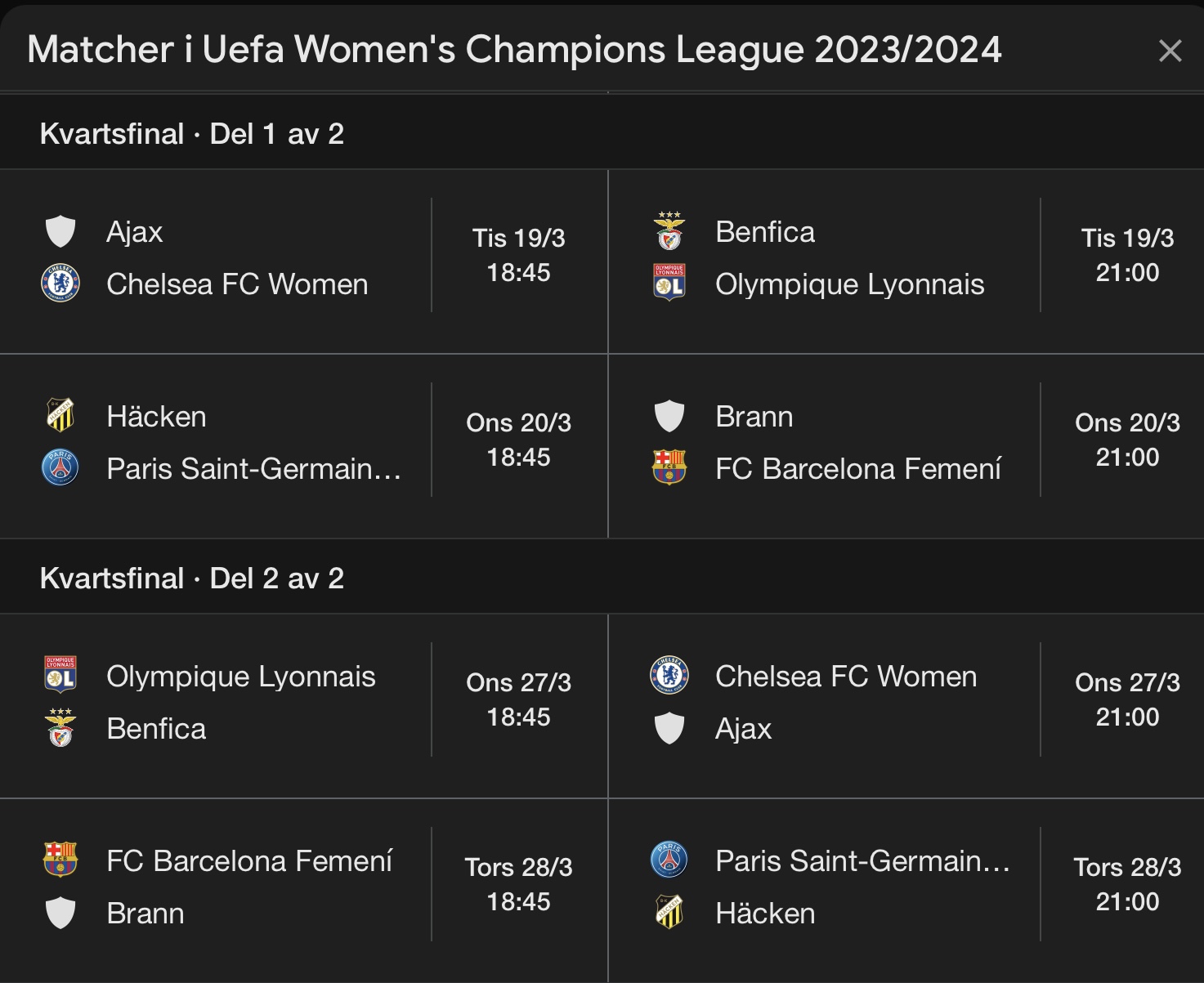
Task: Click the Kvartsfinal Del 2 av 2 header
Action: 192,579
